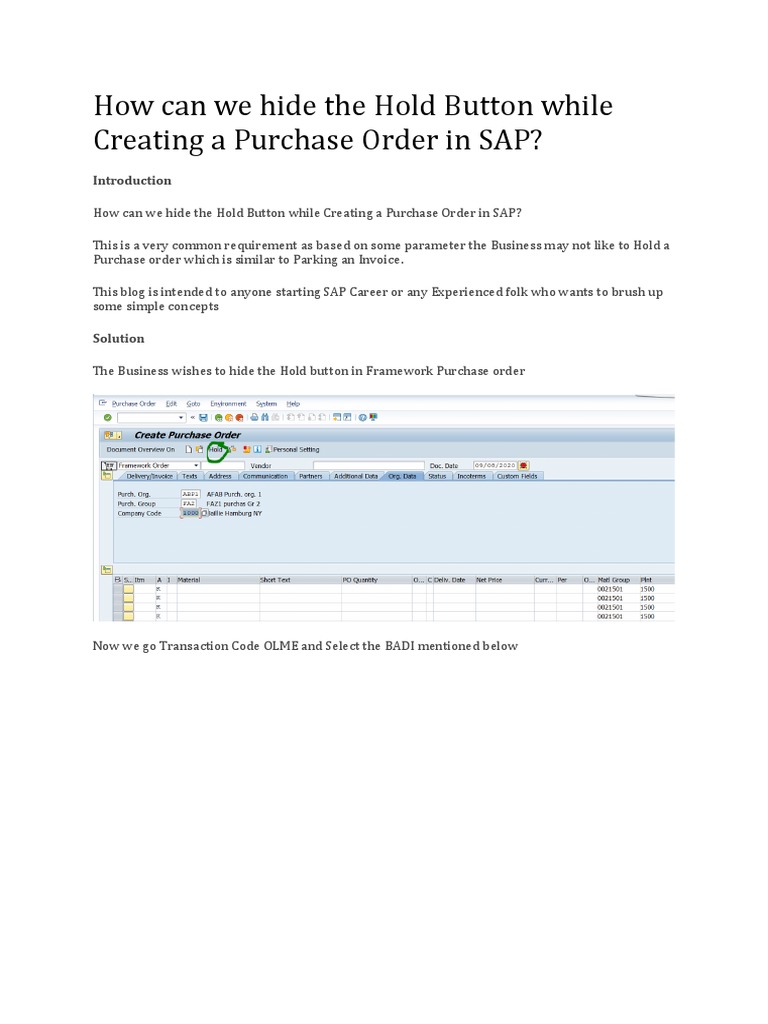The image size is (768, 1024).
Task: Click the Messages icon before info icon
Action: click(247, 449)
